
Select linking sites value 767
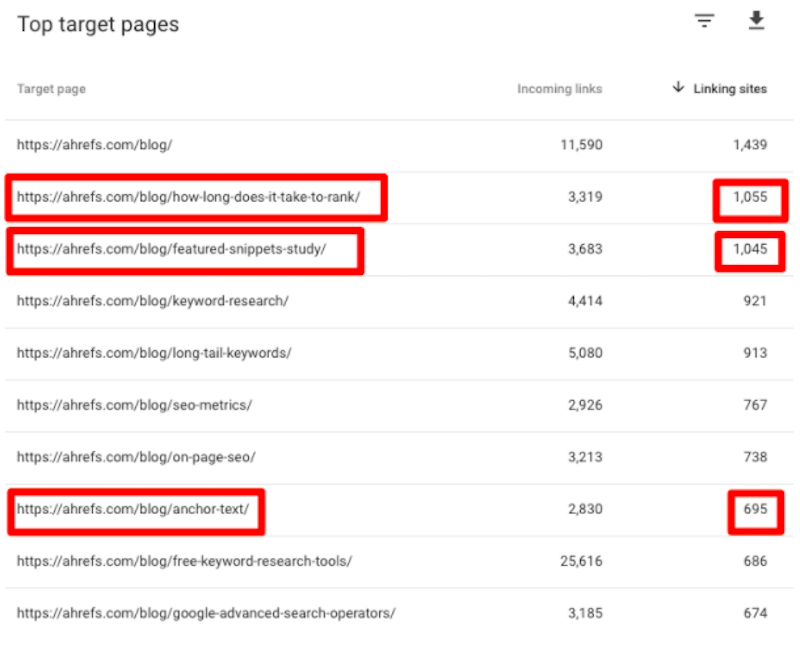pyautogui.click(x=755, y=405)
